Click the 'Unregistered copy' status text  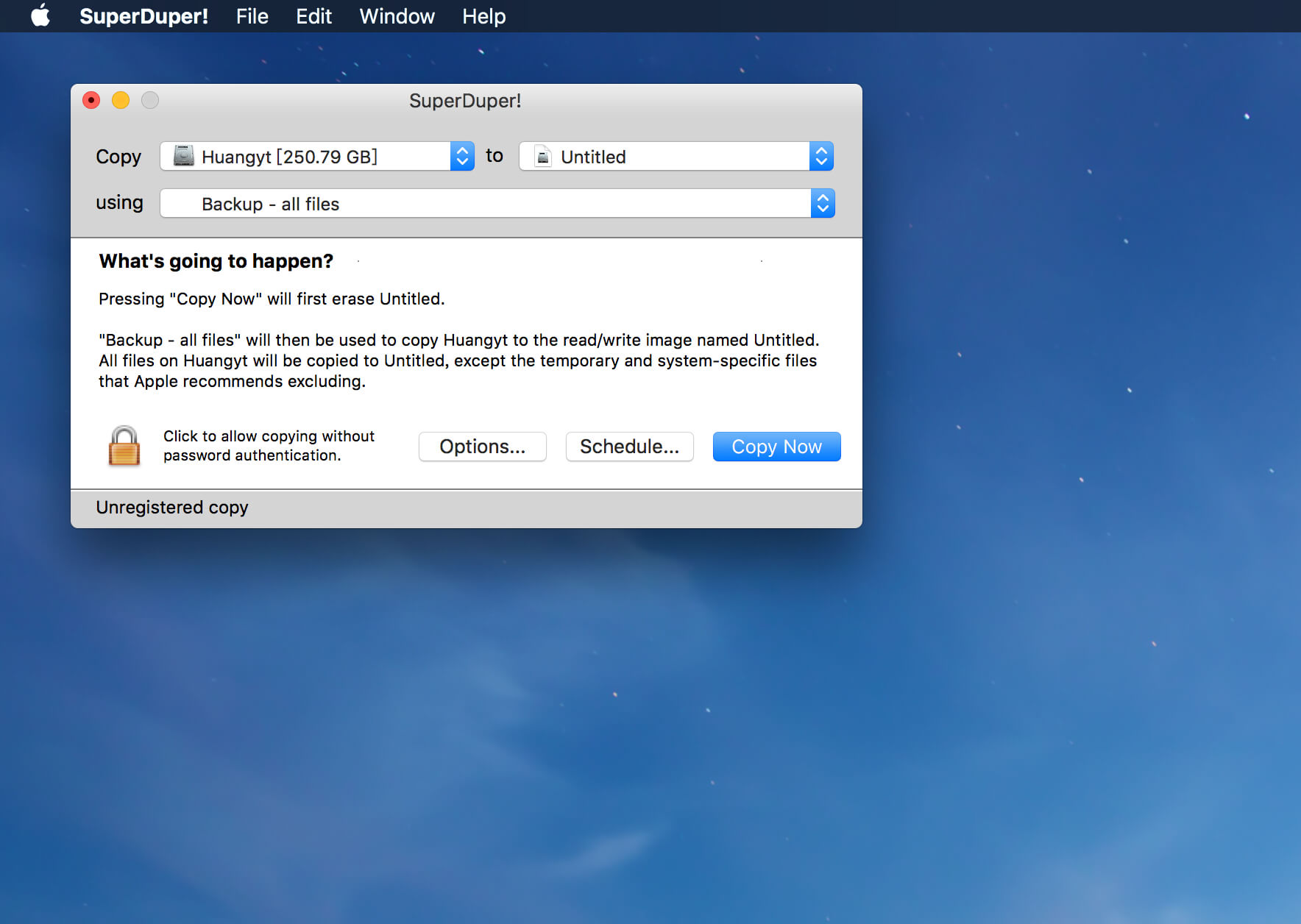pos(172,508)
